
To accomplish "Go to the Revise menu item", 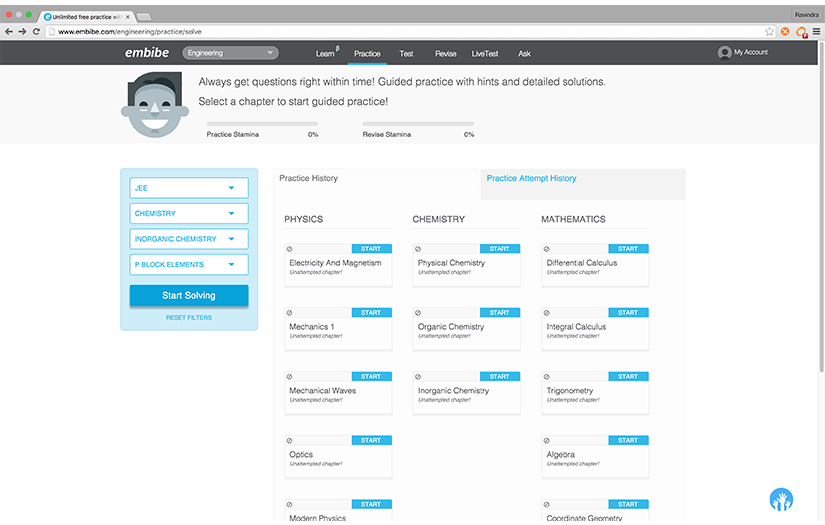I will [x=446, y=54].
